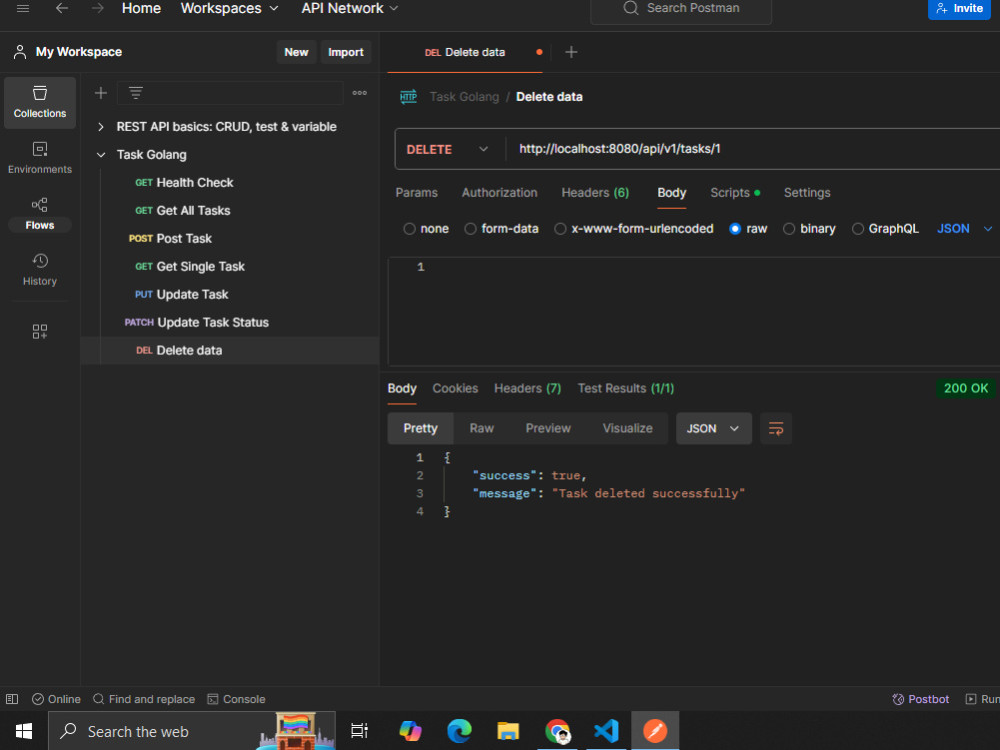Click the Online status indicator

click(x=56, y=700)
